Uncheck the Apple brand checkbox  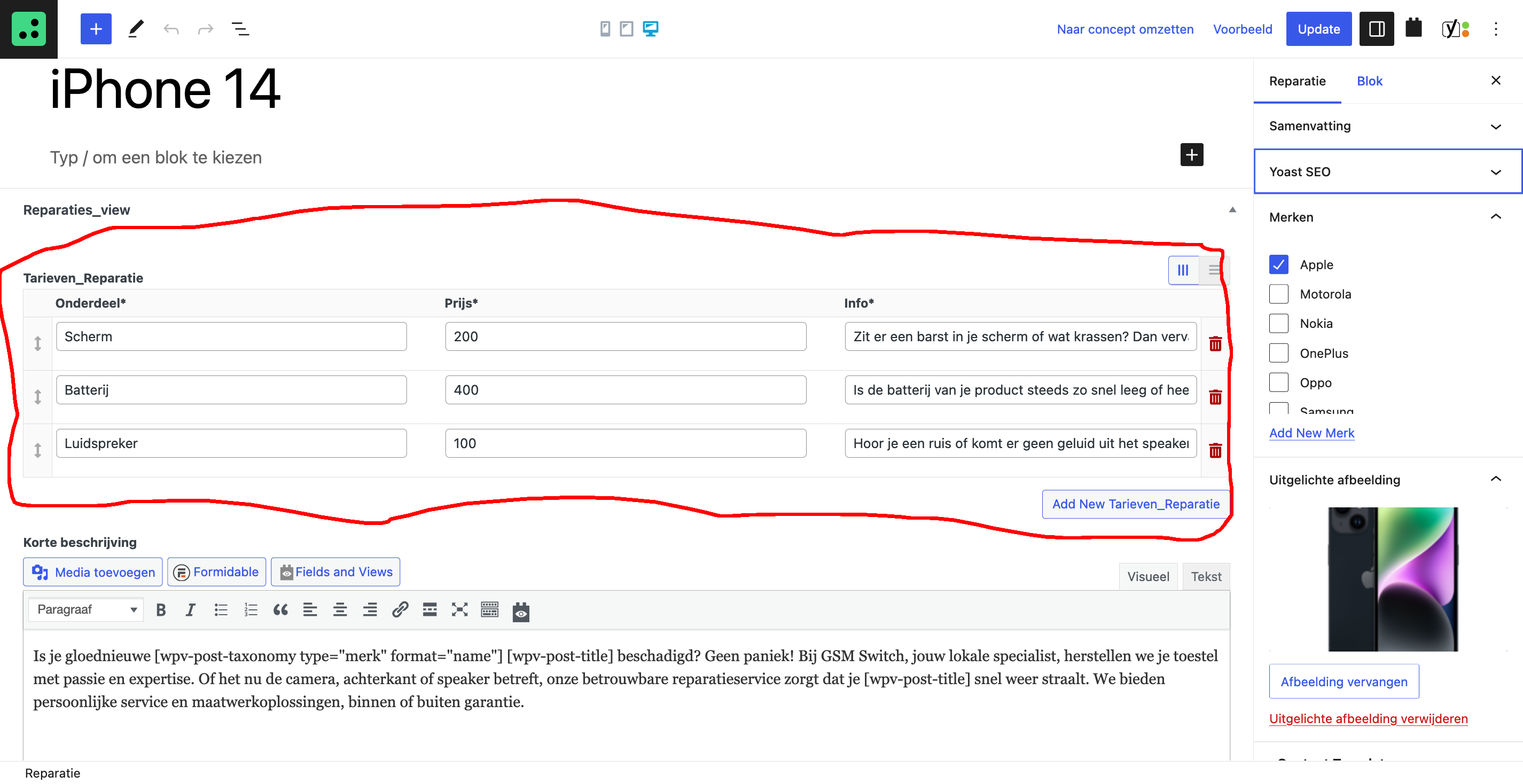click(x=1278, y=264)
